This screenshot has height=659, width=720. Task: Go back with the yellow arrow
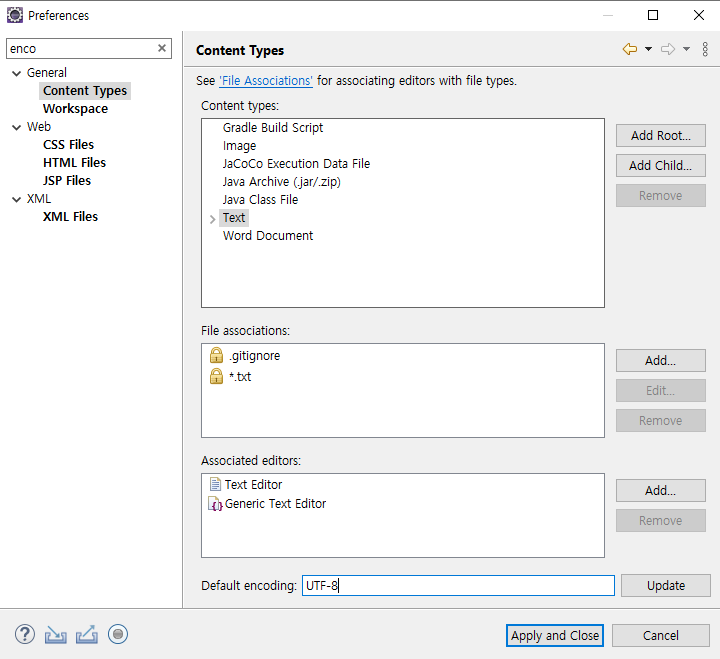point(630,49)
